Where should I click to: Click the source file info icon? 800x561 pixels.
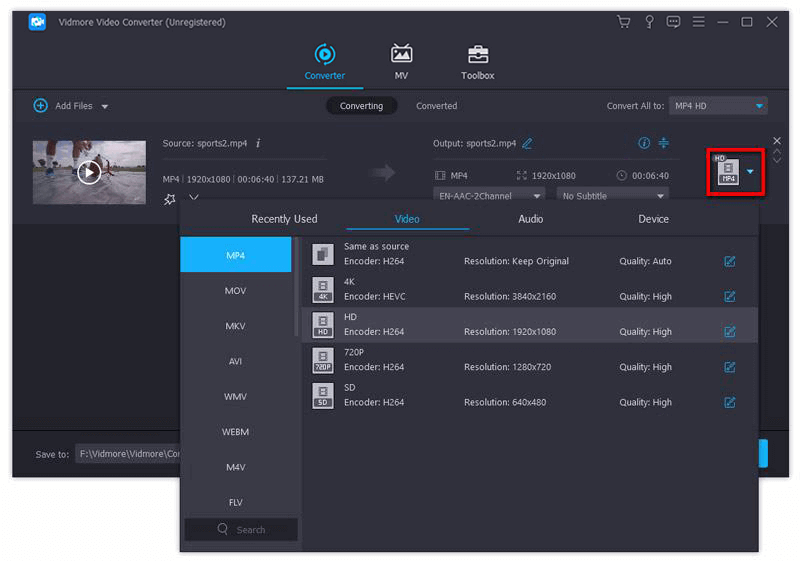pyautogui.click(x=258, y=143)
